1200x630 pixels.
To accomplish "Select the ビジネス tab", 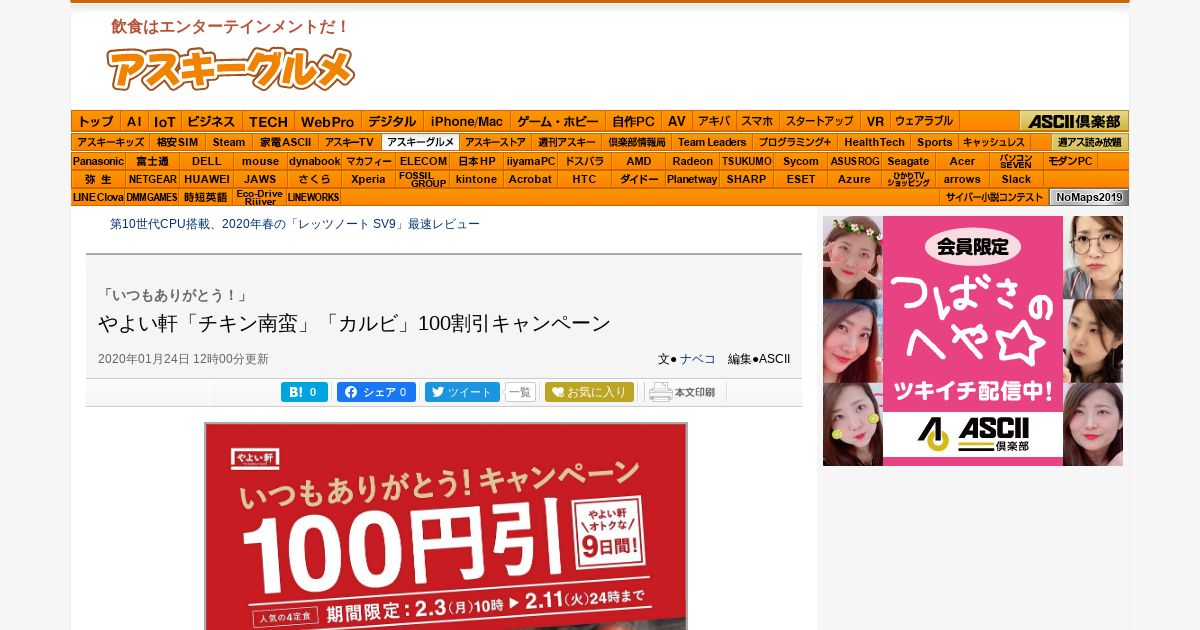I will point(212,121).
